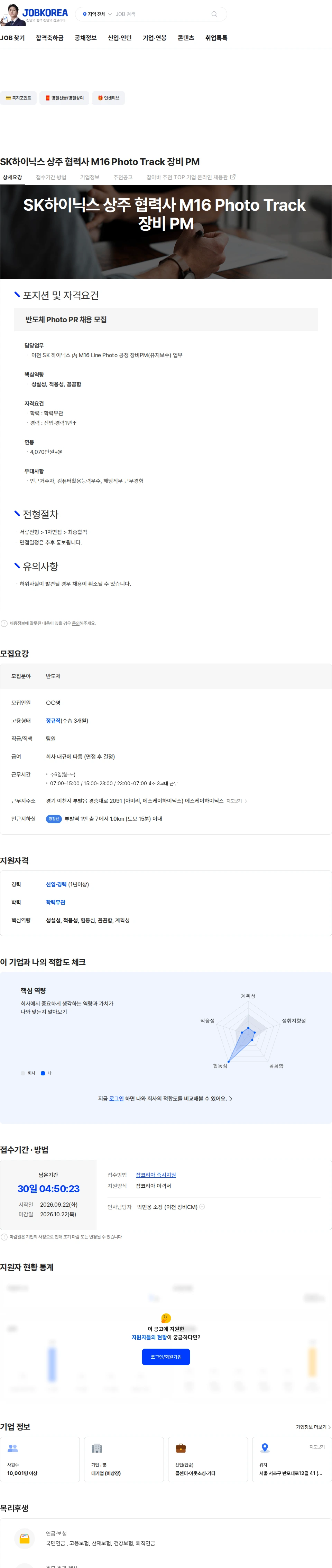Open the 취업톡톡 menu

click(216, 38)
